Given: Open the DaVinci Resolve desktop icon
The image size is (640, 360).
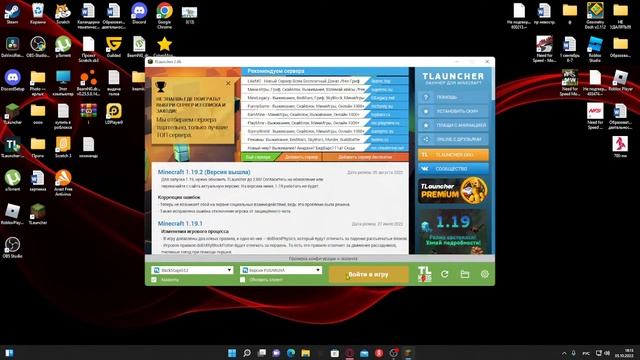Looking at the screenshot, I should click(x=12, y=47).
